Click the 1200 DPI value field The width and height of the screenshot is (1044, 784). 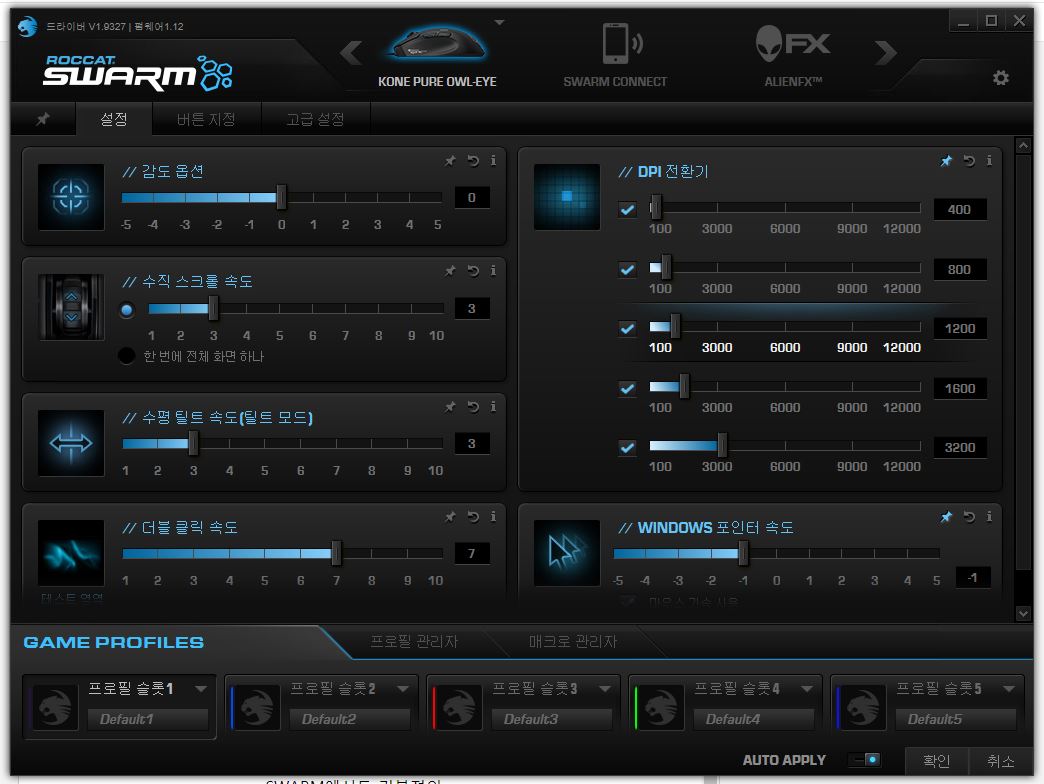pyautogui.click(x=959, y=328)
